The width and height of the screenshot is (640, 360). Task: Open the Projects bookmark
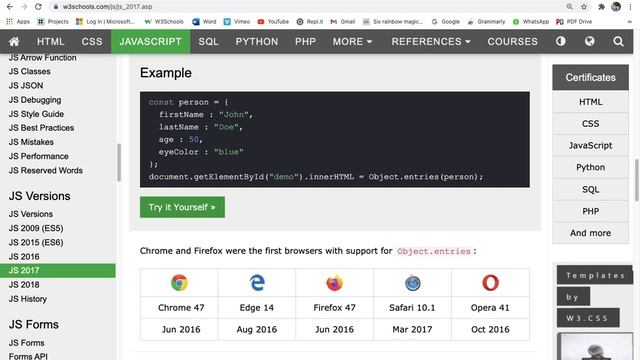53,22
